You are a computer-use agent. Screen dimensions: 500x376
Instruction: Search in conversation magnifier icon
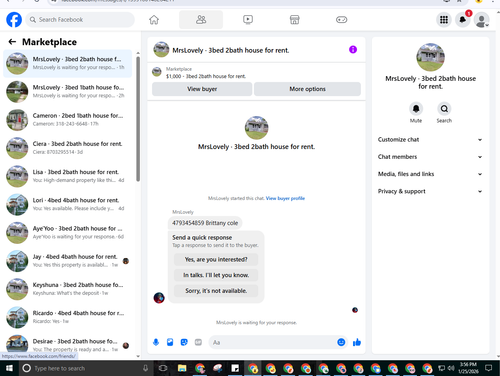pyautogui.click(x=444, y=109)
